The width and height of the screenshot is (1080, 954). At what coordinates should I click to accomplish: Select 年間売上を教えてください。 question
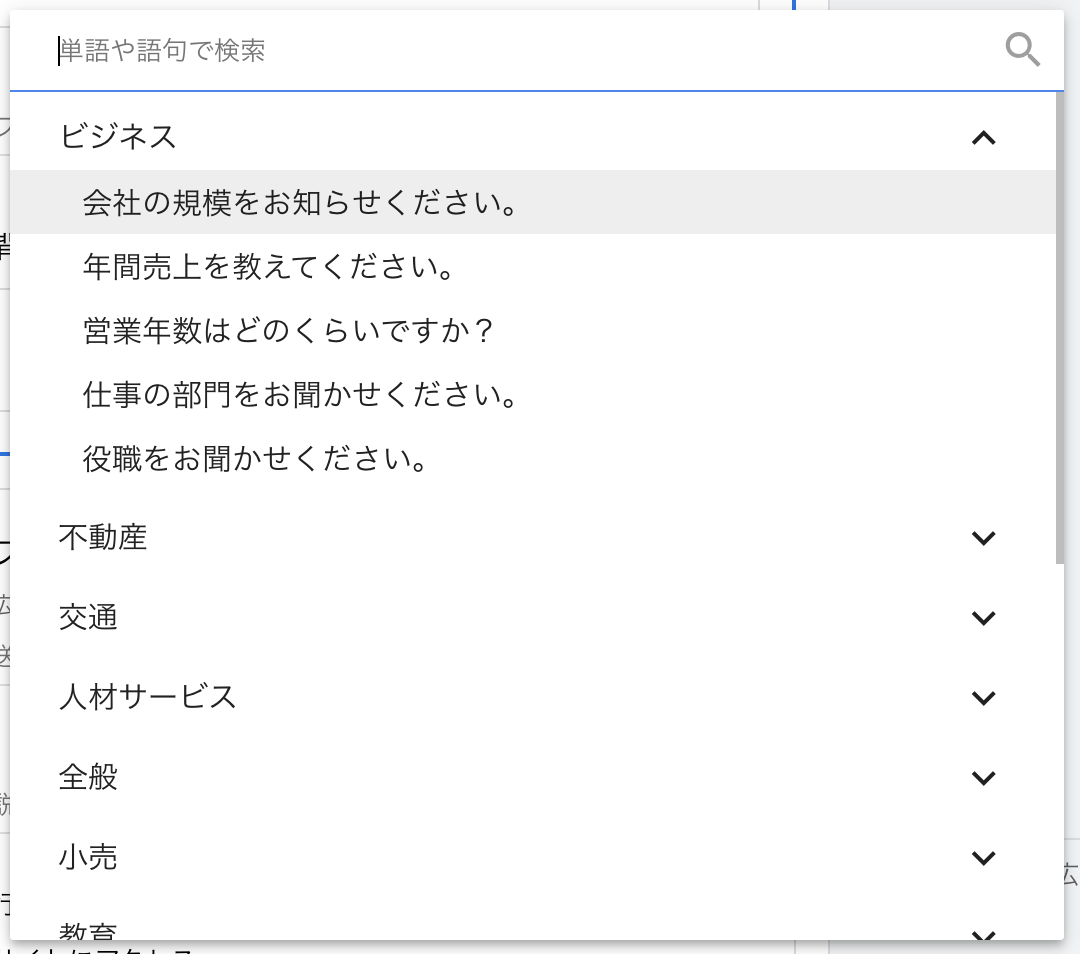(x=270, y=267)
